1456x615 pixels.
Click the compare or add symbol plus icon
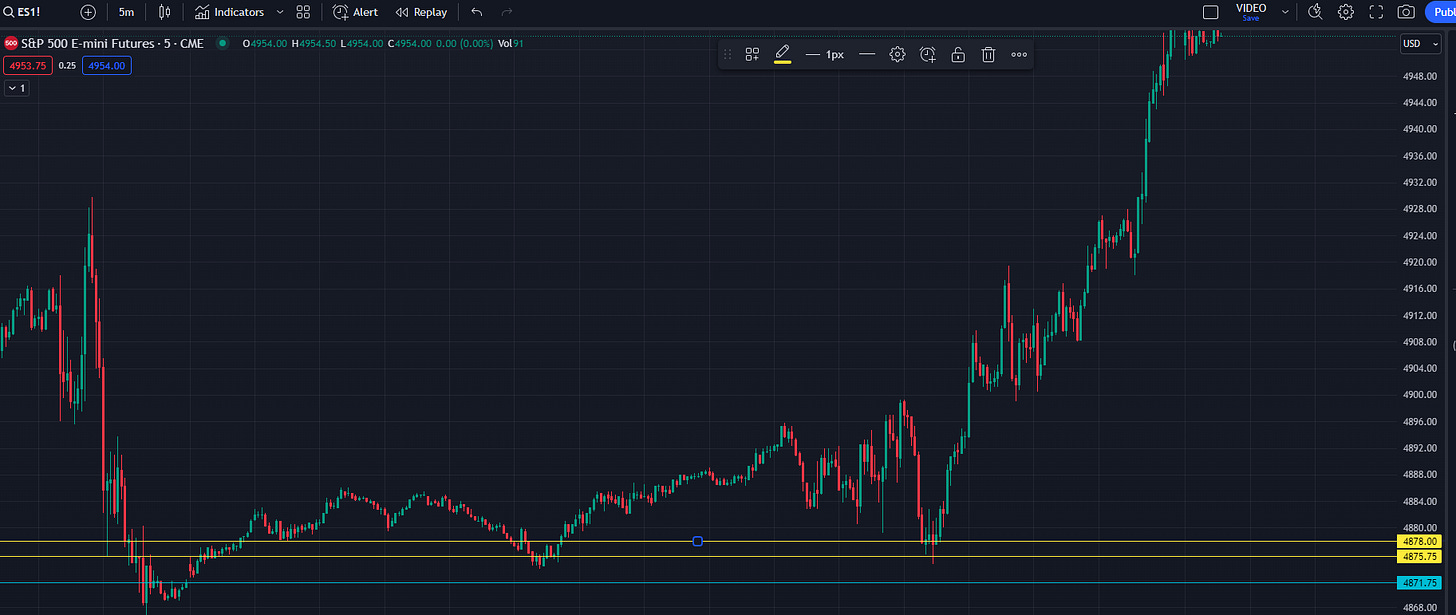pyautogui.click(x=88, y=12)
